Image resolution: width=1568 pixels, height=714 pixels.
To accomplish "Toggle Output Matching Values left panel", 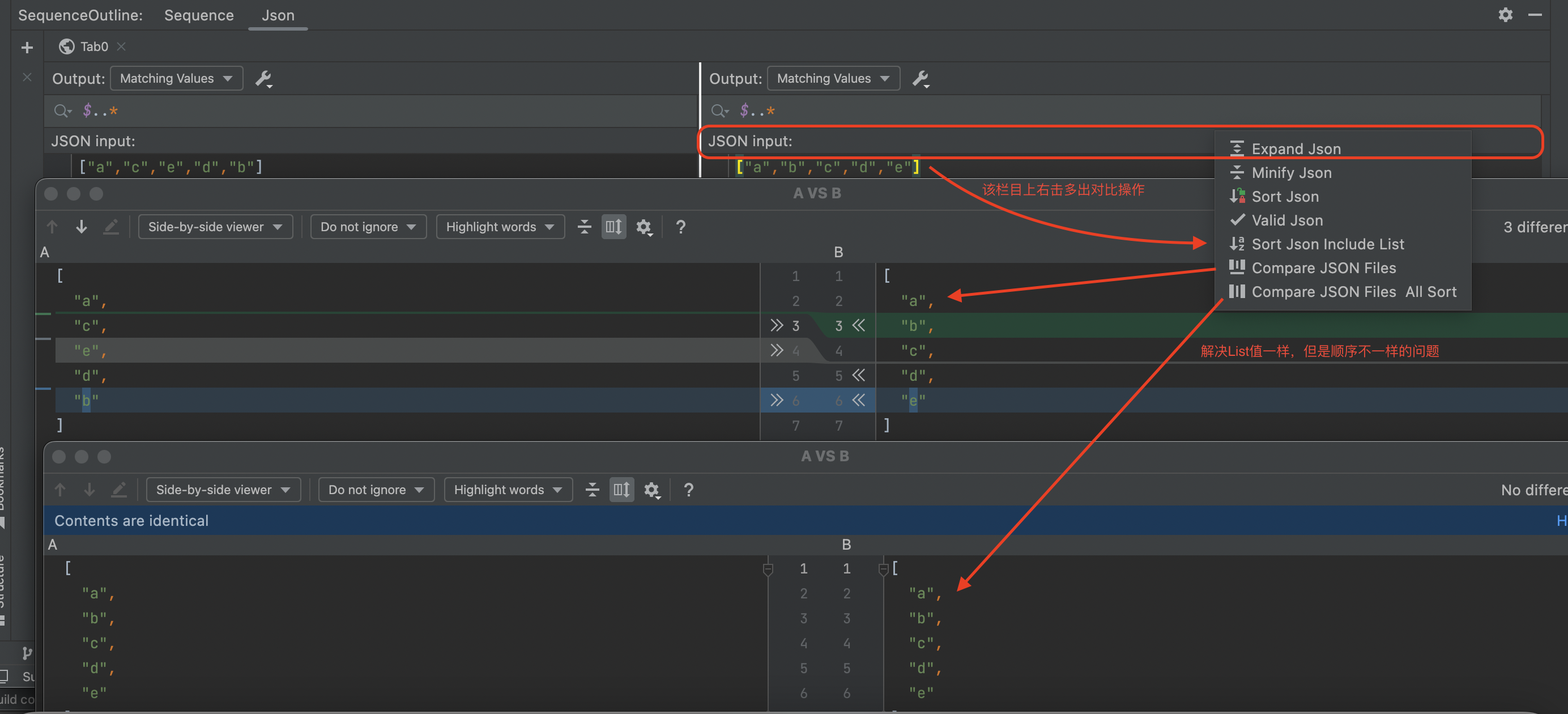I will 176,78.
